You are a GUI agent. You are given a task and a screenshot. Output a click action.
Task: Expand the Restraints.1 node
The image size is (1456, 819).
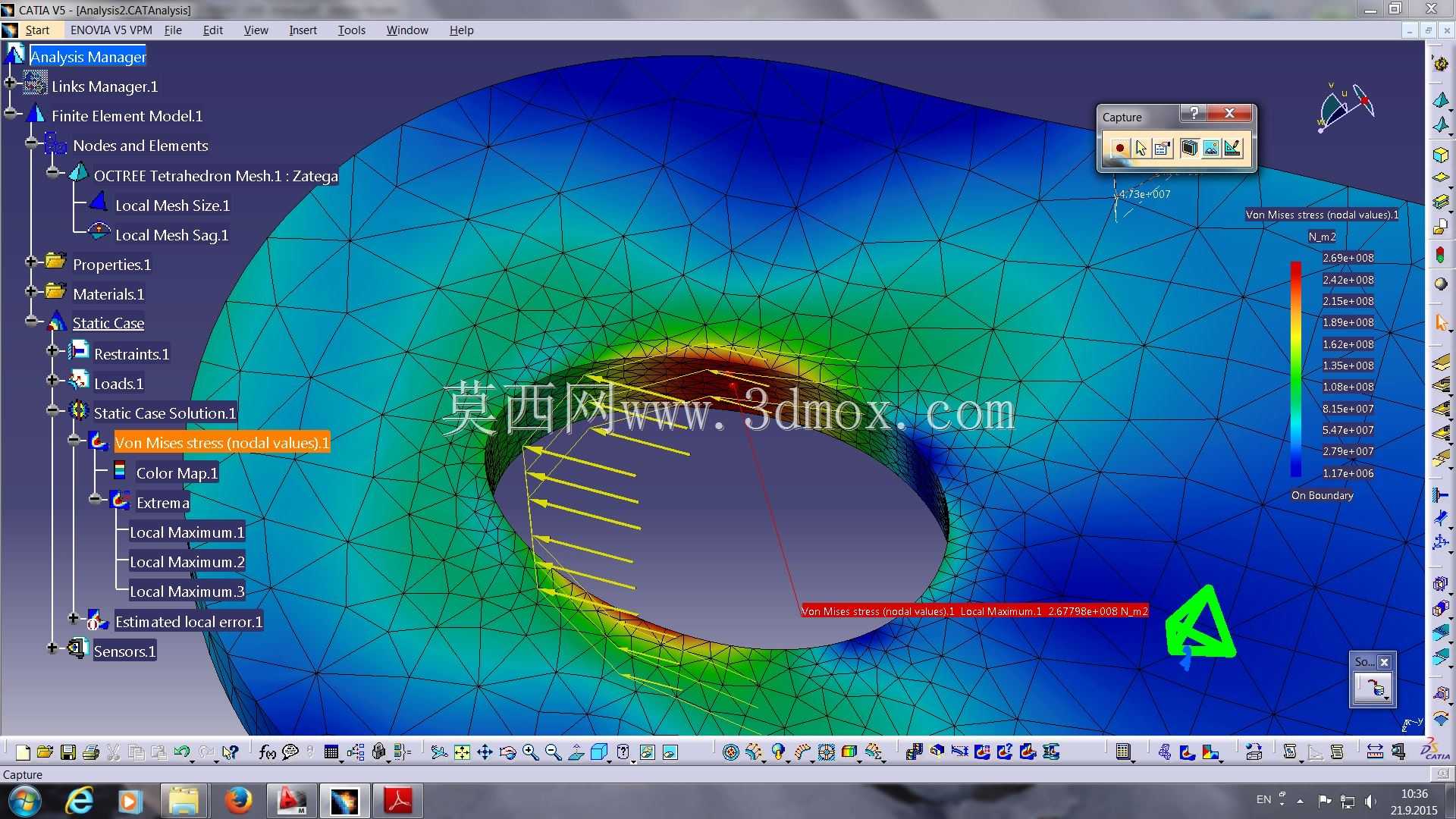pyautogui.click(x=52, y=350)
